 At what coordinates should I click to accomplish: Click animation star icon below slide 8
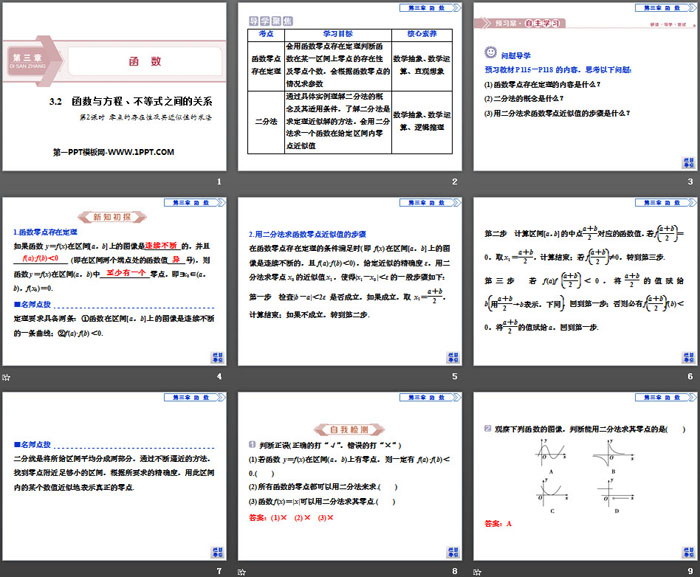pos(244,572)
